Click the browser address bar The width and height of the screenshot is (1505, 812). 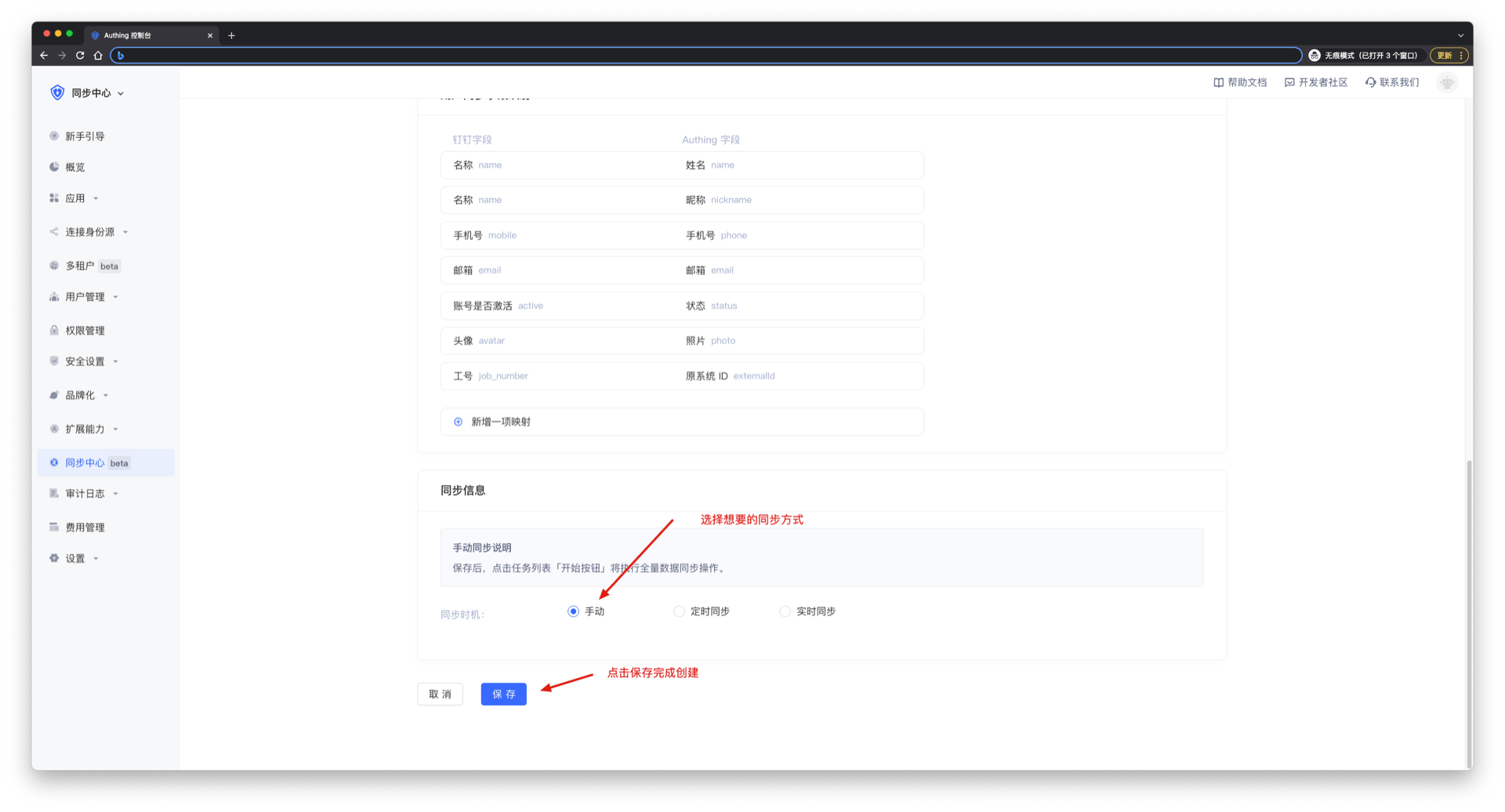[x=705, y=56]
